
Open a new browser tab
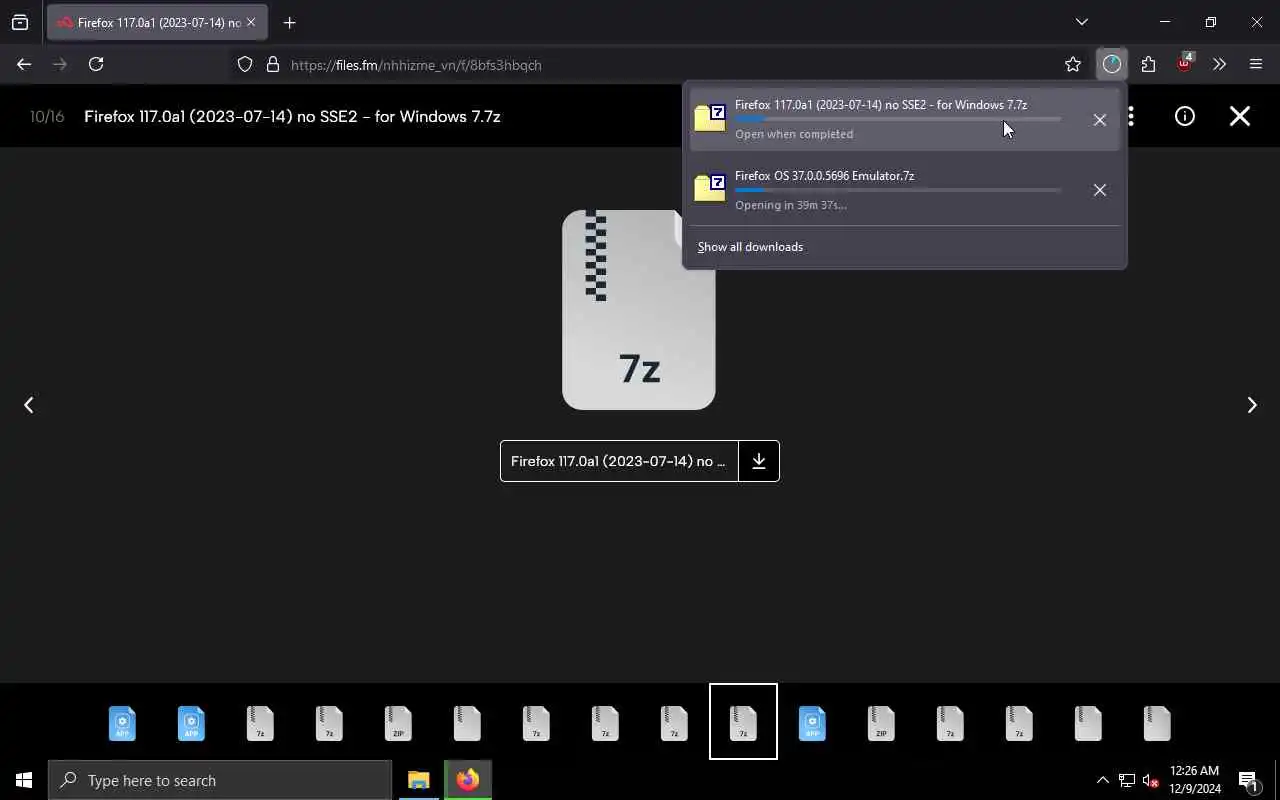pos(289,22)
